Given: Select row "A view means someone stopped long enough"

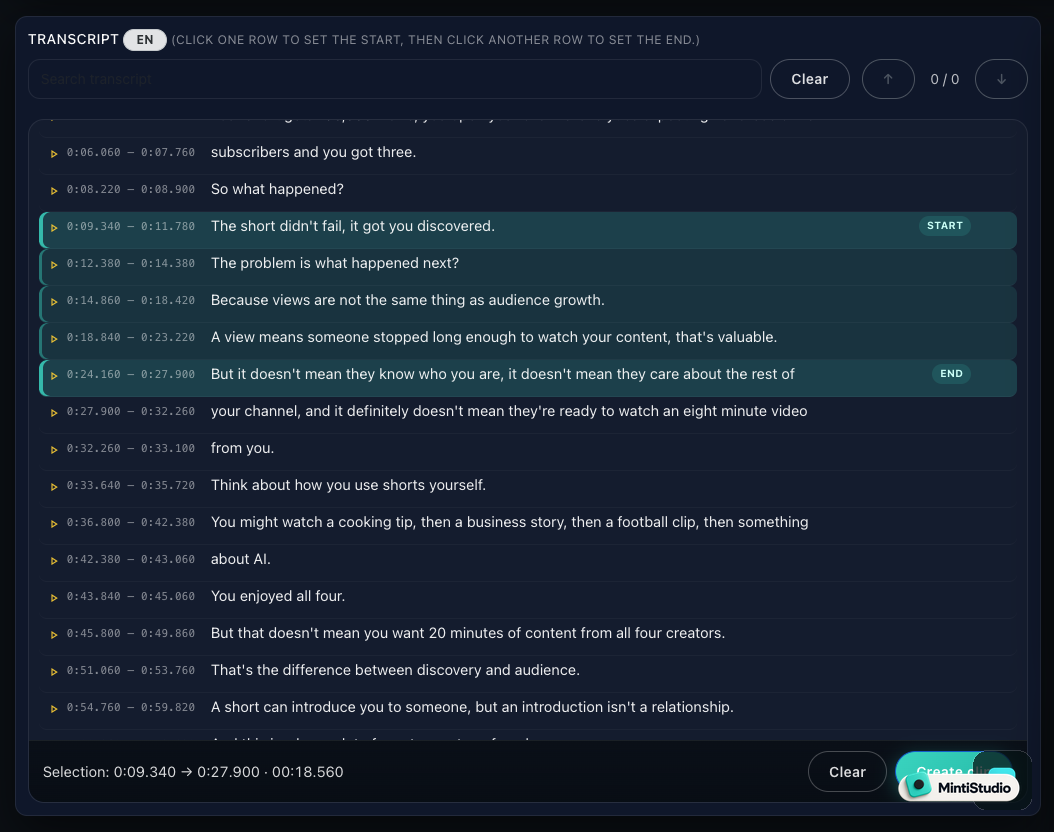Looking at the screenshot, I should click(x=528, y=341).
